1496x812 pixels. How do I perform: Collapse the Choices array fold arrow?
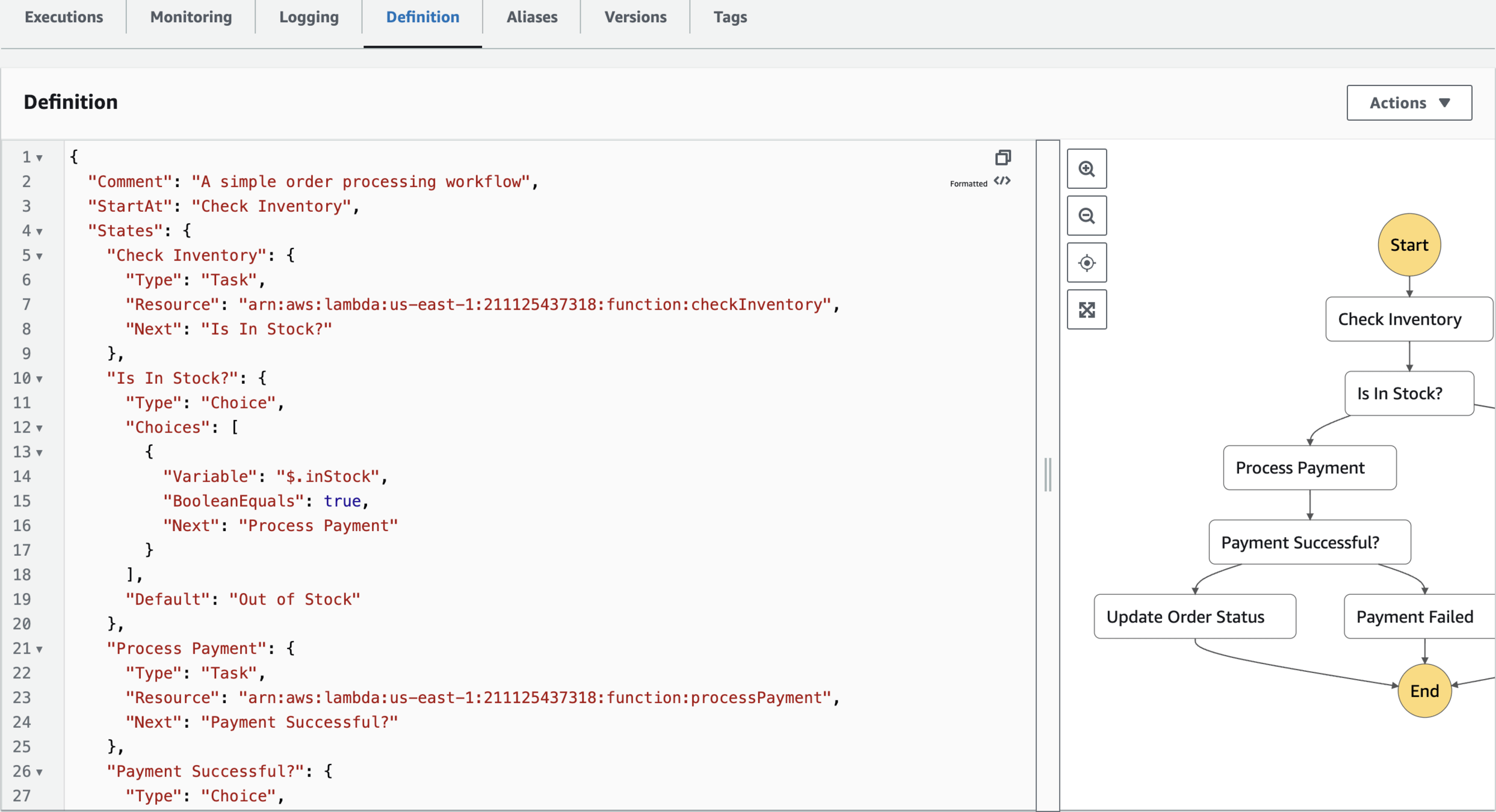click(39, 428)
